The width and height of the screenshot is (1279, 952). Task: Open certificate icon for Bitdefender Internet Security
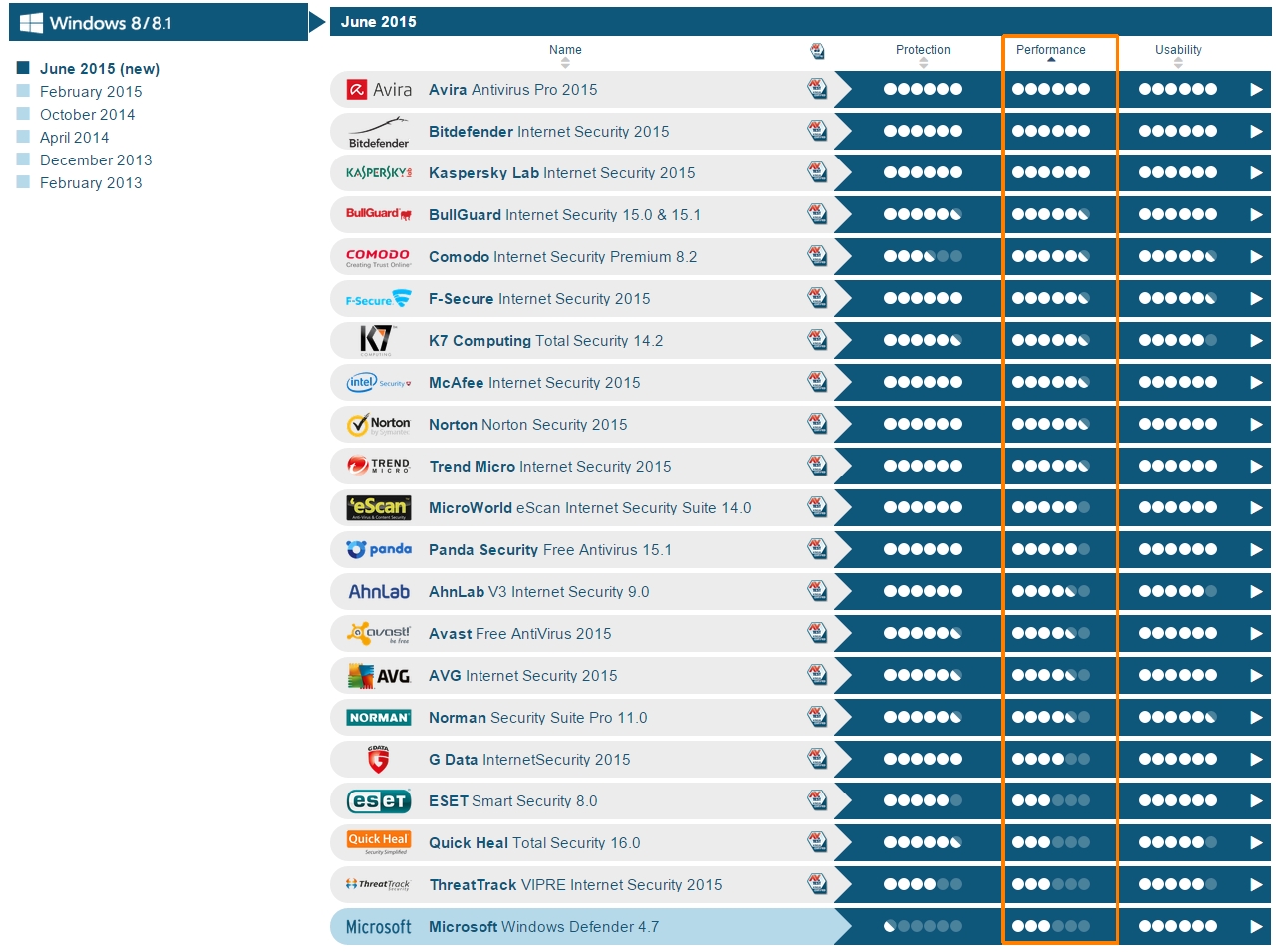(x=817, y=131)
